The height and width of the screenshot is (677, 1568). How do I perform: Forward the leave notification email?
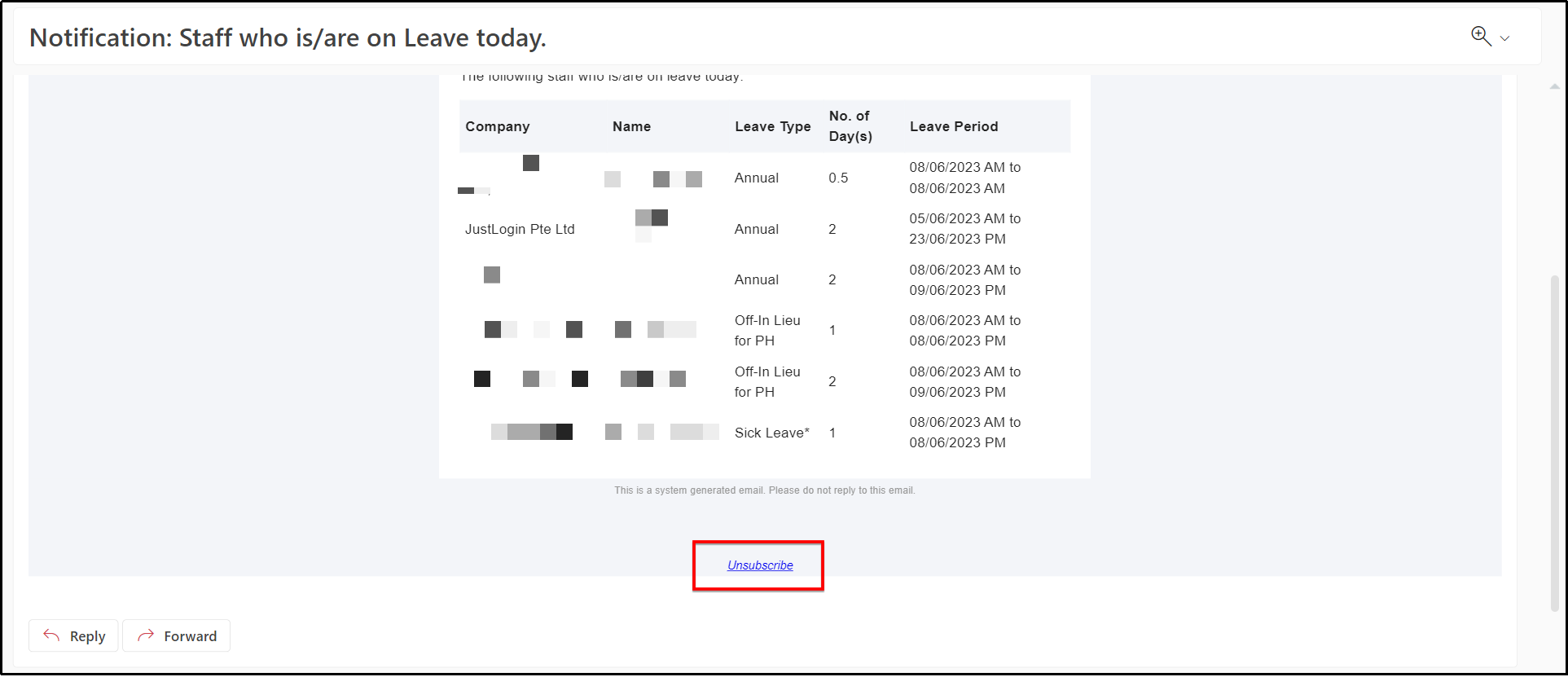point(176,635)
